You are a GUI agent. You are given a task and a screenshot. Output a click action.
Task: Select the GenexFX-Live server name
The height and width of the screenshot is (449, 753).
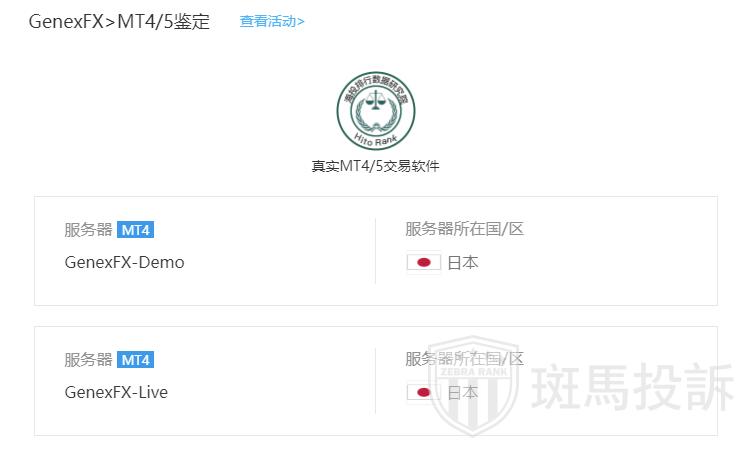point(117,392)
